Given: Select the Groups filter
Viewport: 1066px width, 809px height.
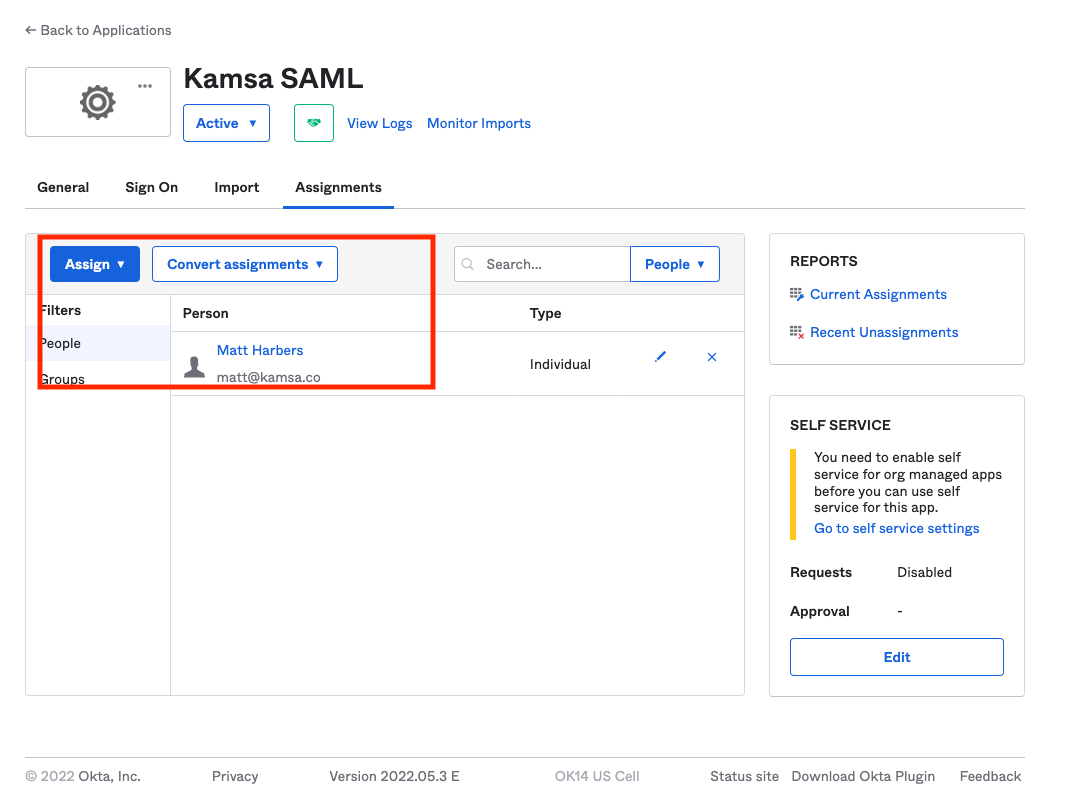Looking at the screenshot, I should (98, 379).
